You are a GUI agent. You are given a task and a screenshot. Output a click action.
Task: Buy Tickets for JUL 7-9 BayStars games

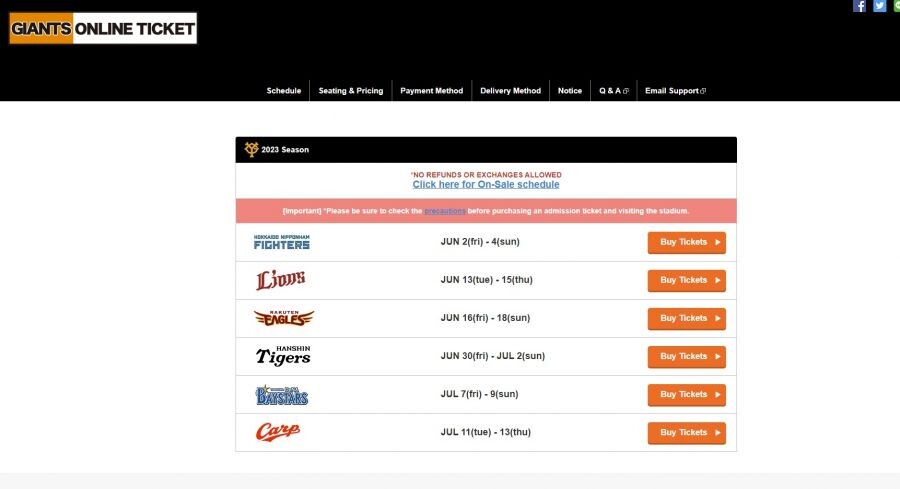pyautogui.click(x=687, y=394)
